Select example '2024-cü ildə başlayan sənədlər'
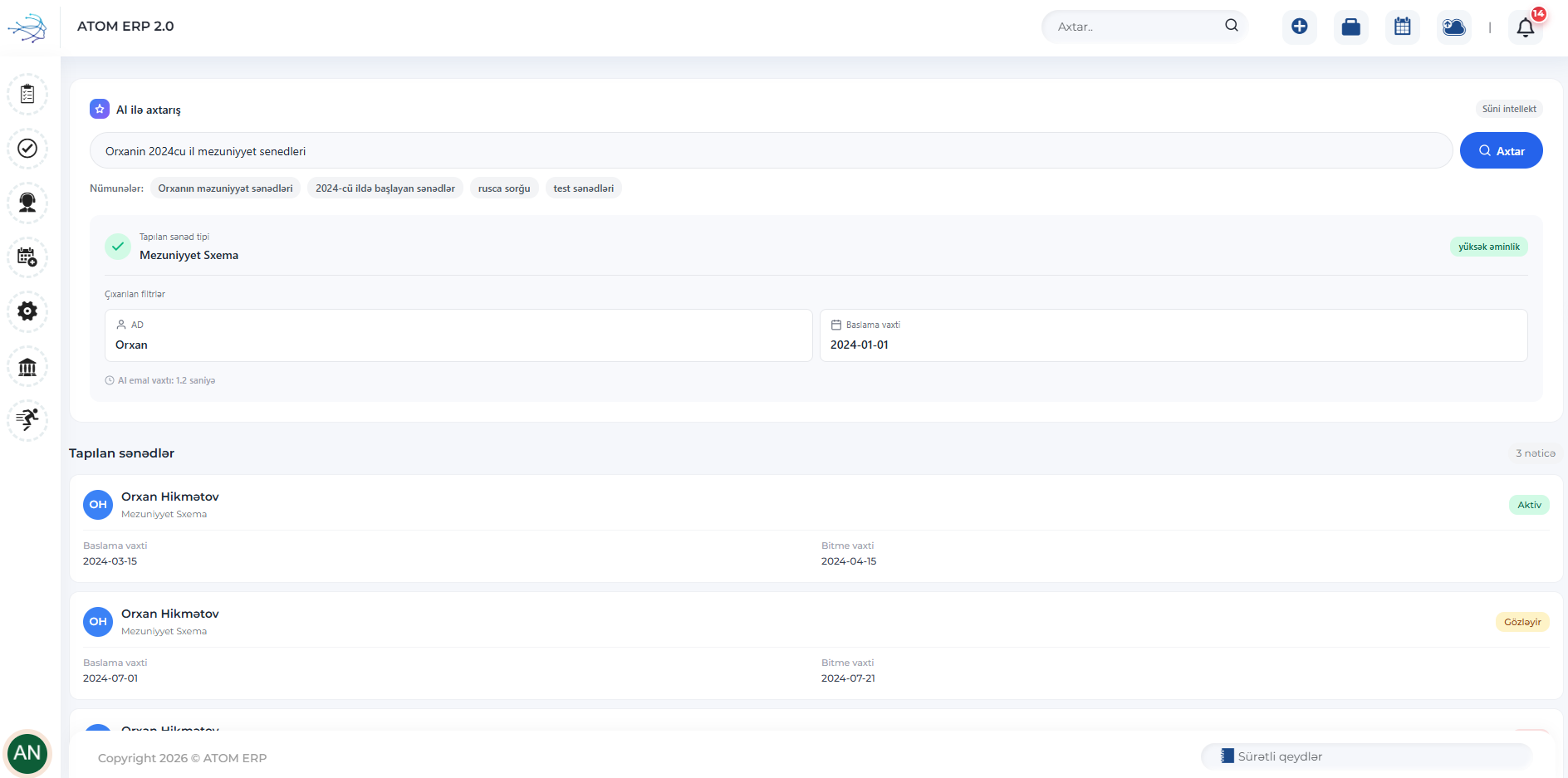The height and width of the screenshot is (778, 1568). pos(385,188)
